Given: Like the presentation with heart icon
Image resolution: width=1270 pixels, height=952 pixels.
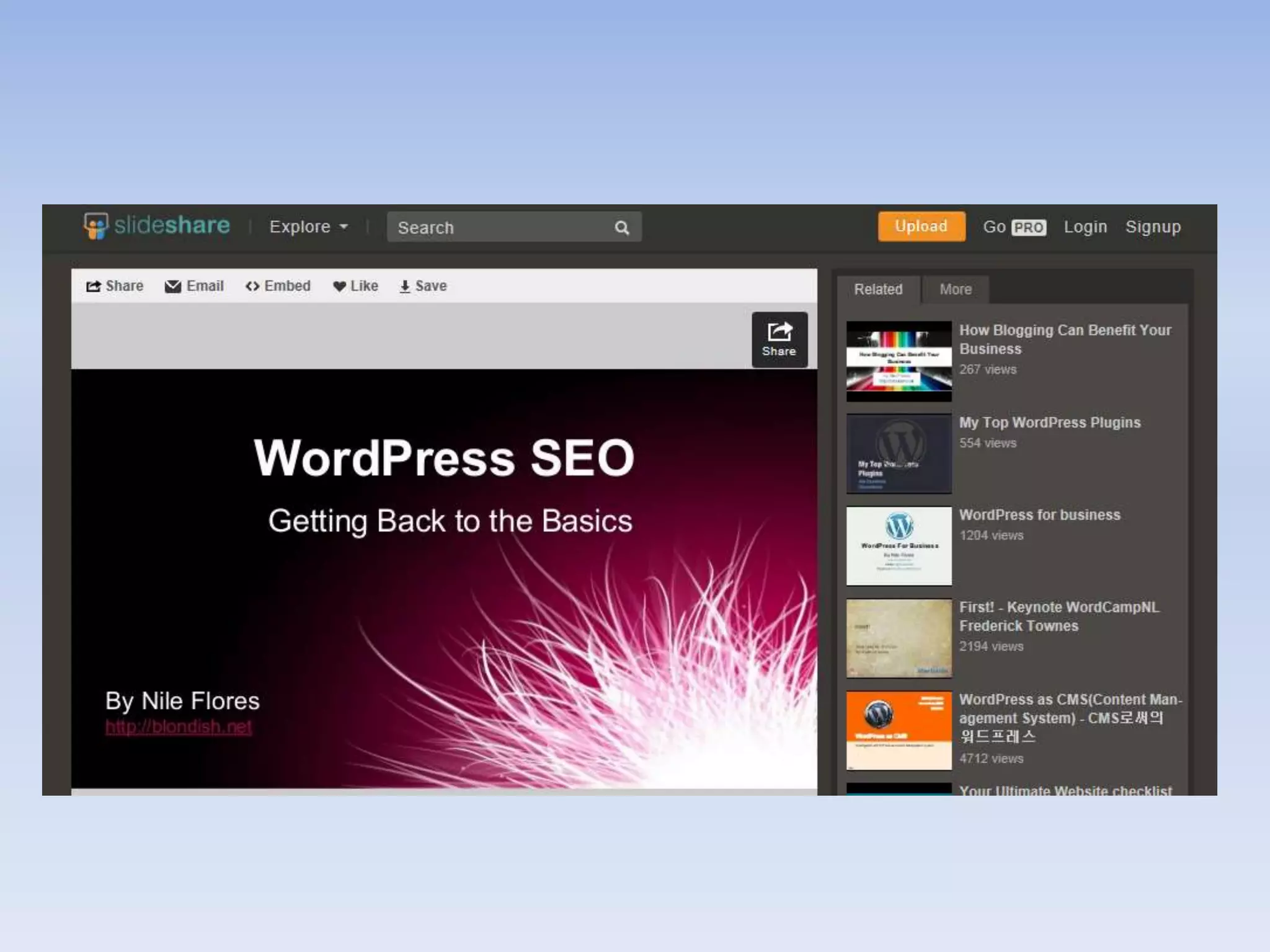Looking at the screenshot, I should click(x=339, y=286).
